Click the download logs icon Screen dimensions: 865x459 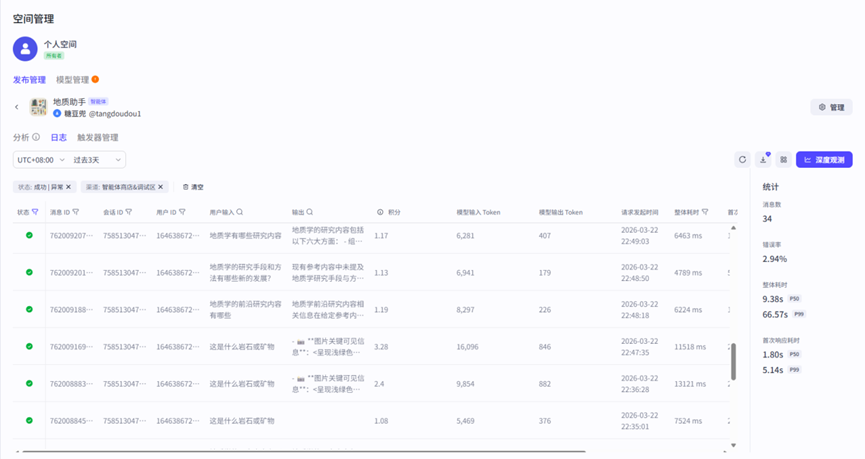pyautogui.click(x=763, y=159)
